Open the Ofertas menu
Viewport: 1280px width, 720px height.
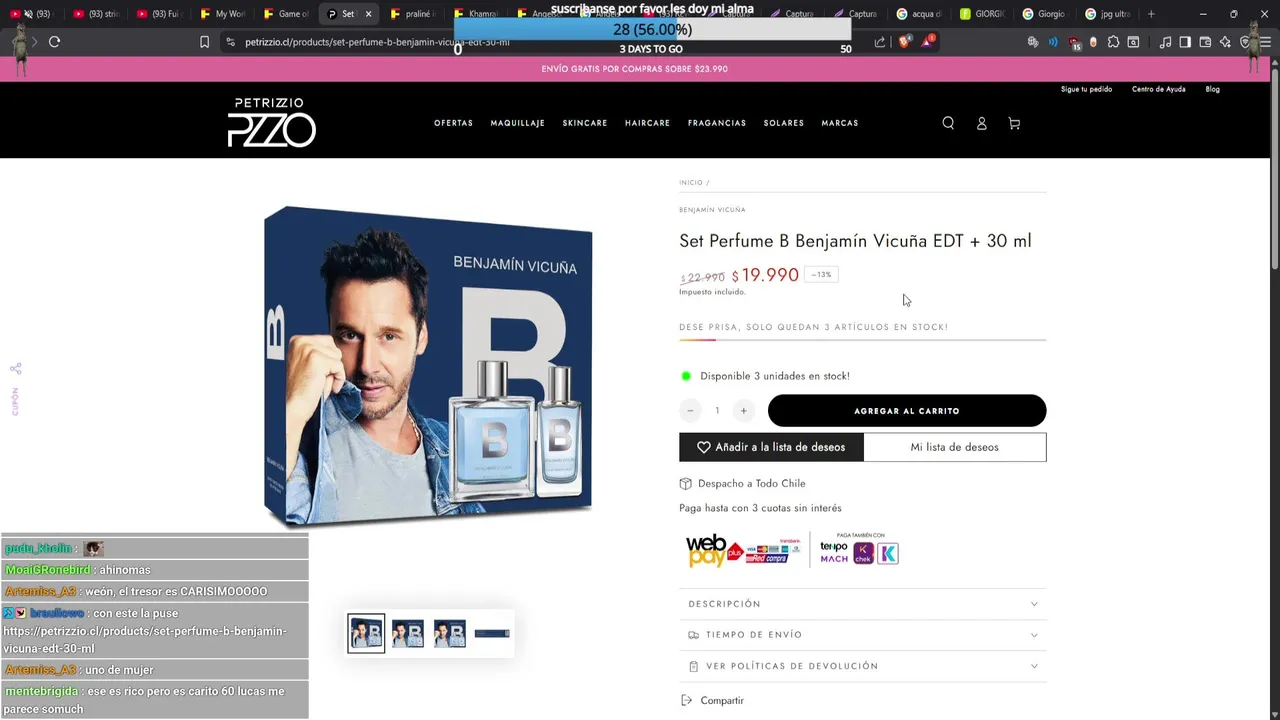click(x=453, y=123)
